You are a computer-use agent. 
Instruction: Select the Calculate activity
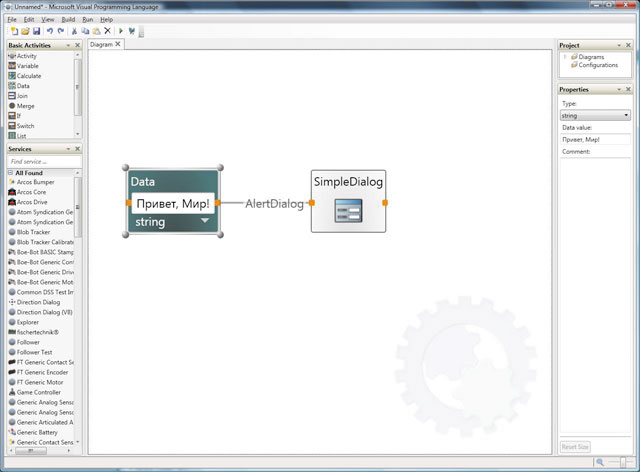point(28,76)
